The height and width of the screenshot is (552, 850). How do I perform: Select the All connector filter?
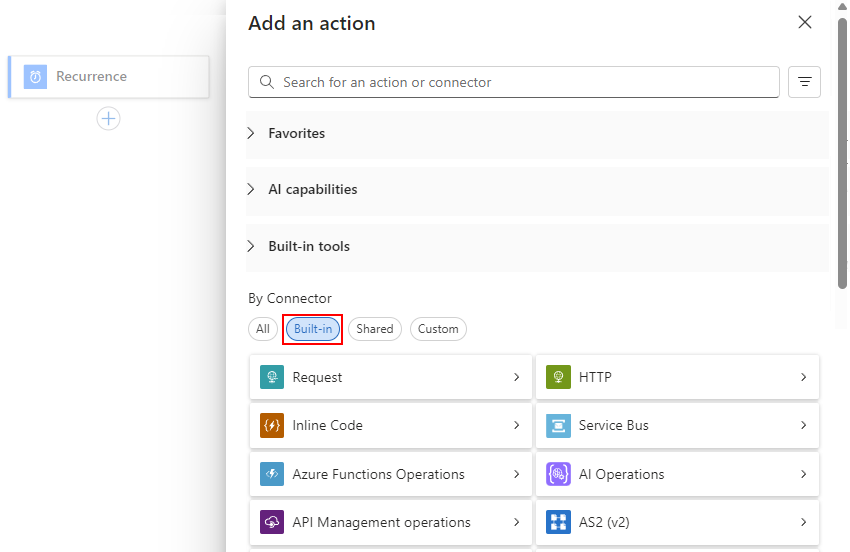click(262, 329)
